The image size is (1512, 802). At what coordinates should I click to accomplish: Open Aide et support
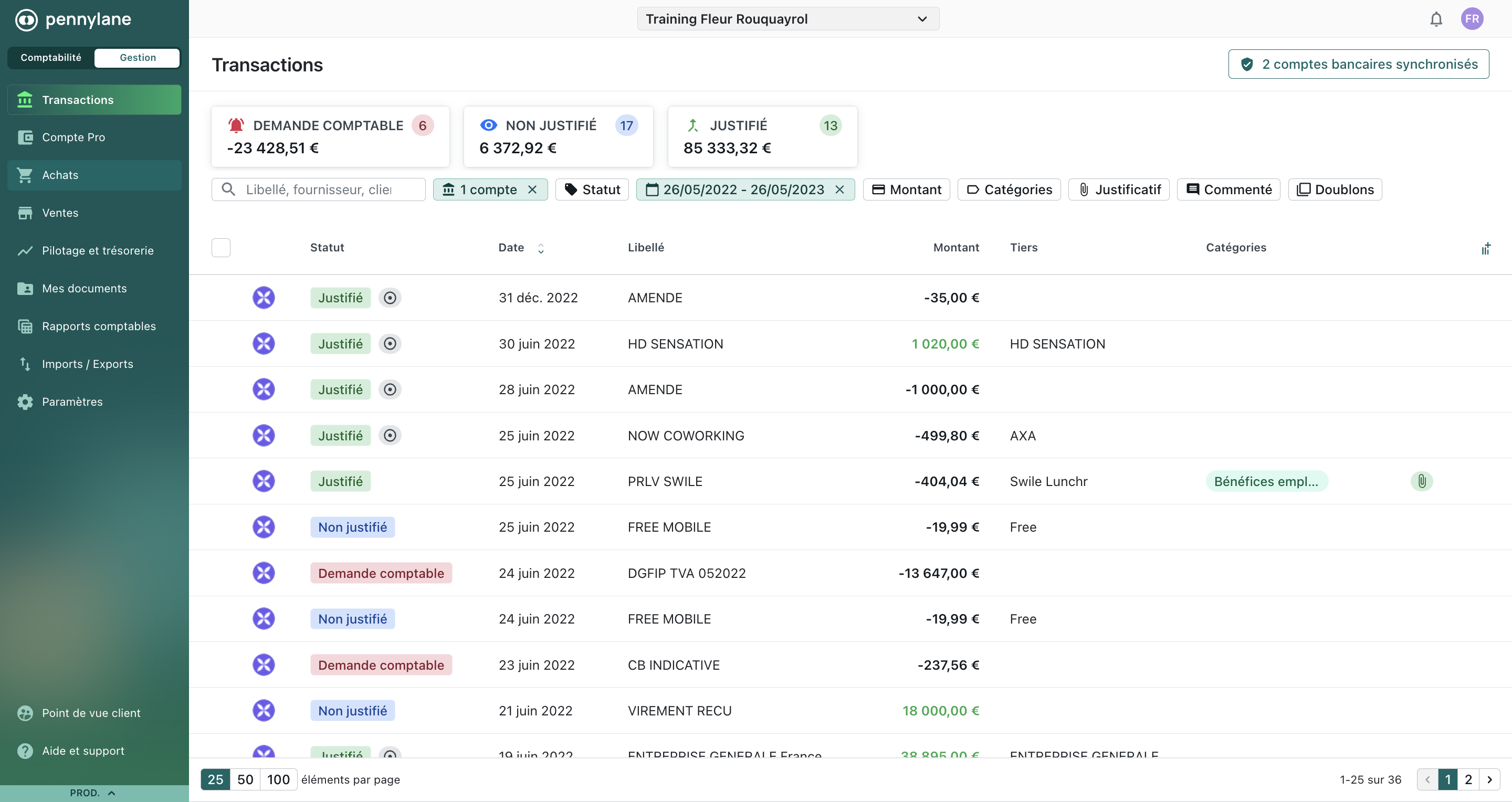coord(94,751)
